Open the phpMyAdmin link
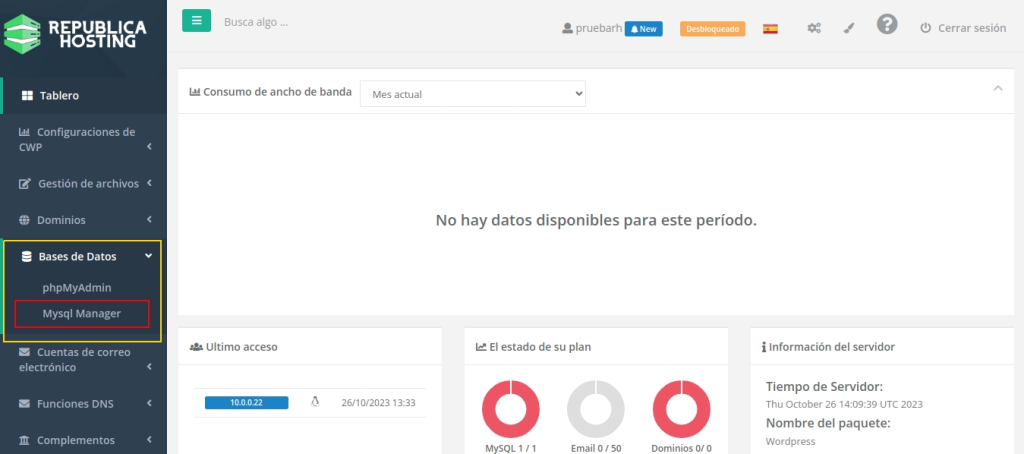 pyautogui.click(x=77, y=287)
